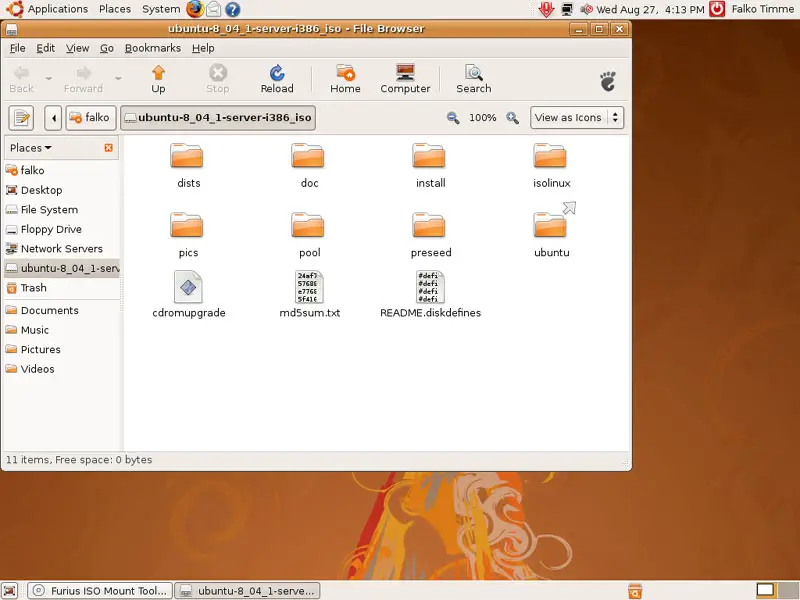Click the Show Desktop panel button
Viewport: 800px width, 600px height.
pos(9,591)
